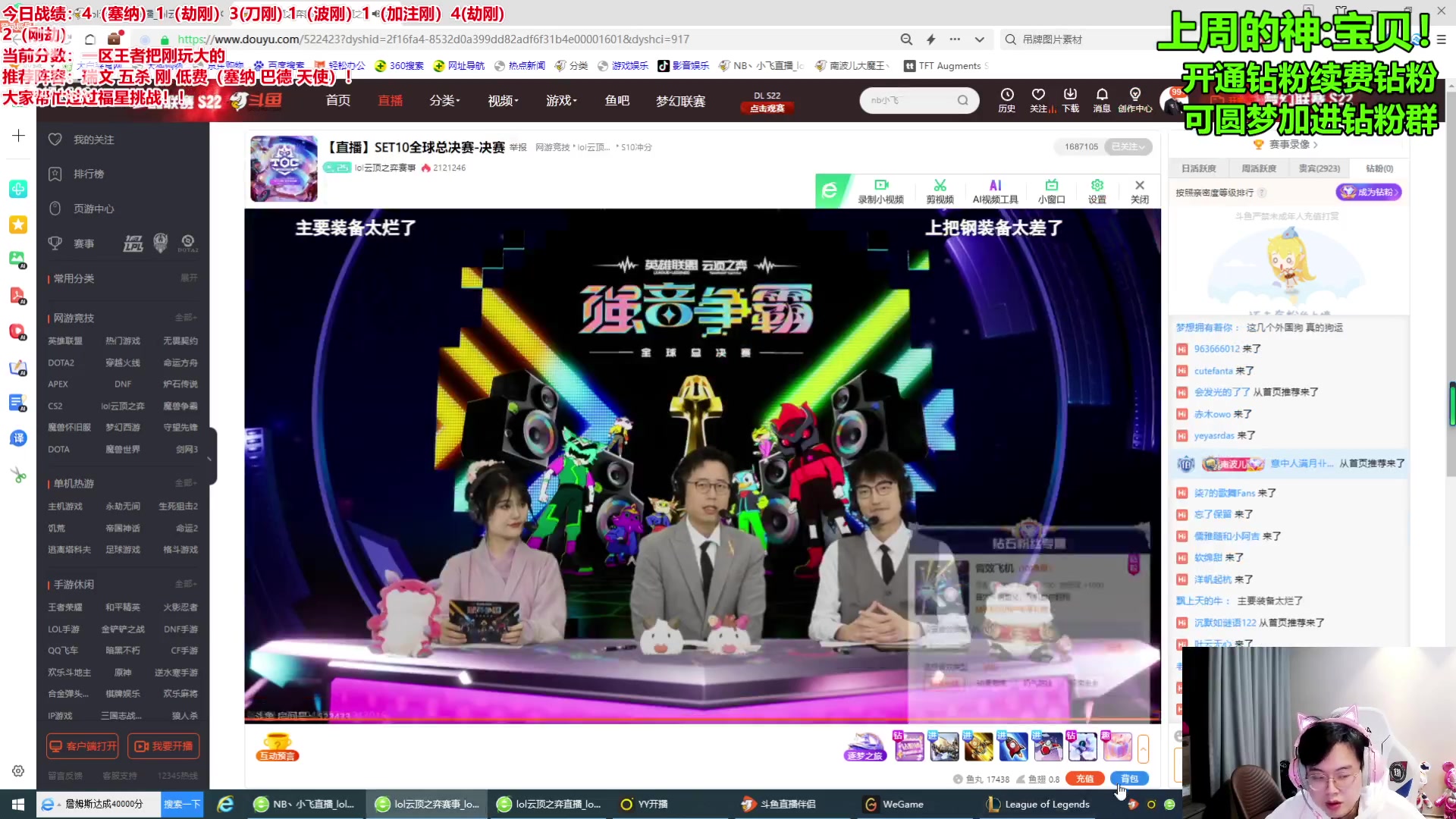Expand the 视频 navigation dropdown

pos(504,100)
